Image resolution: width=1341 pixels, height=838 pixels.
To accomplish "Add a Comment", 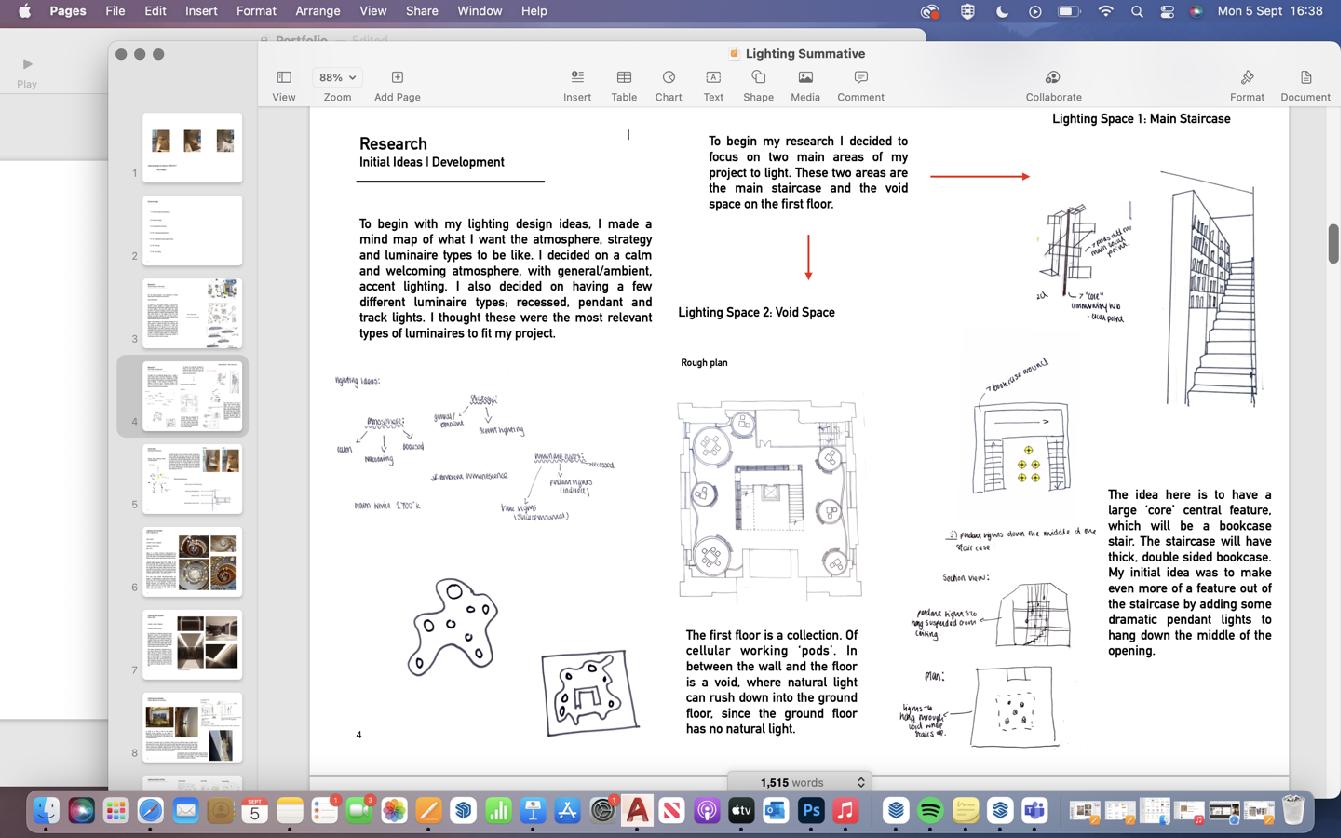I will coord(861,86).
